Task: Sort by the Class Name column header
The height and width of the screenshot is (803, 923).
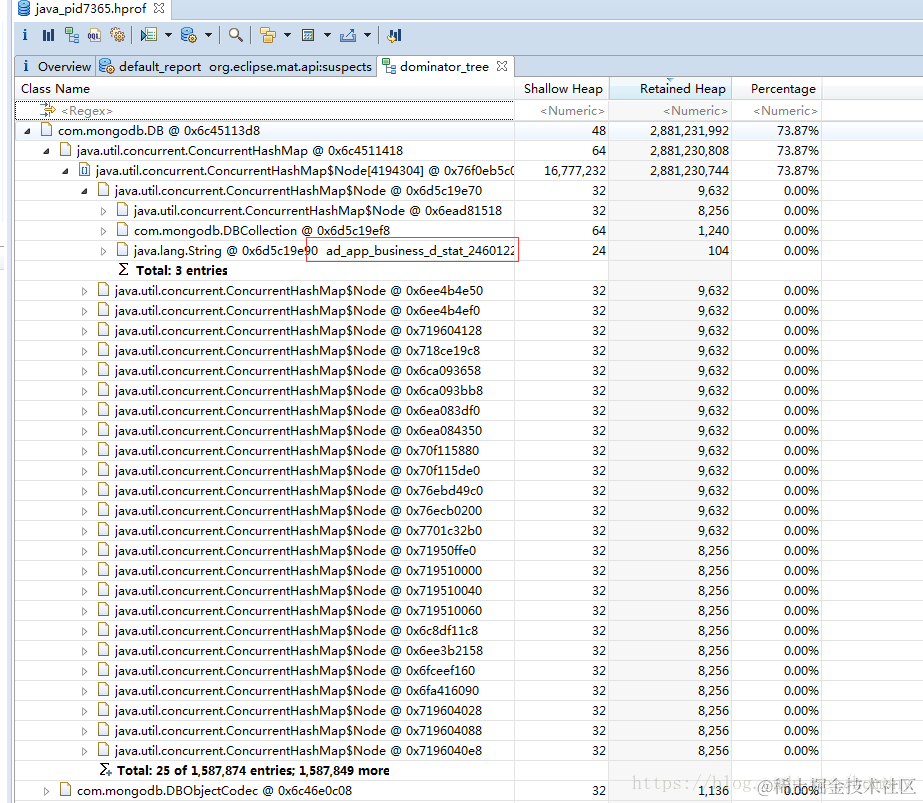Action: click(264, 89)
